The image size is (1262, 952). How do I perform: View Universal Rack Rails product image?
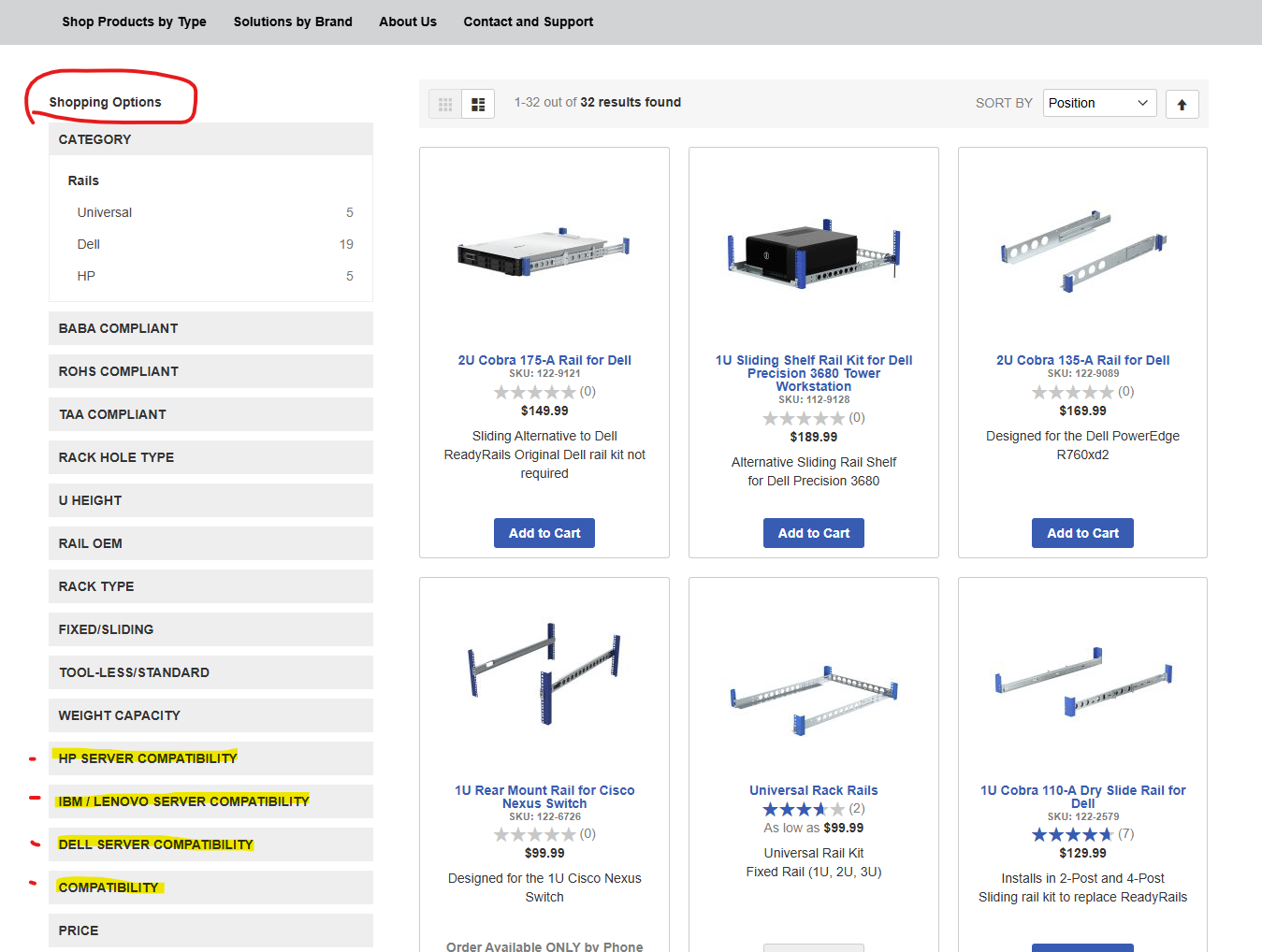(814, 700)
